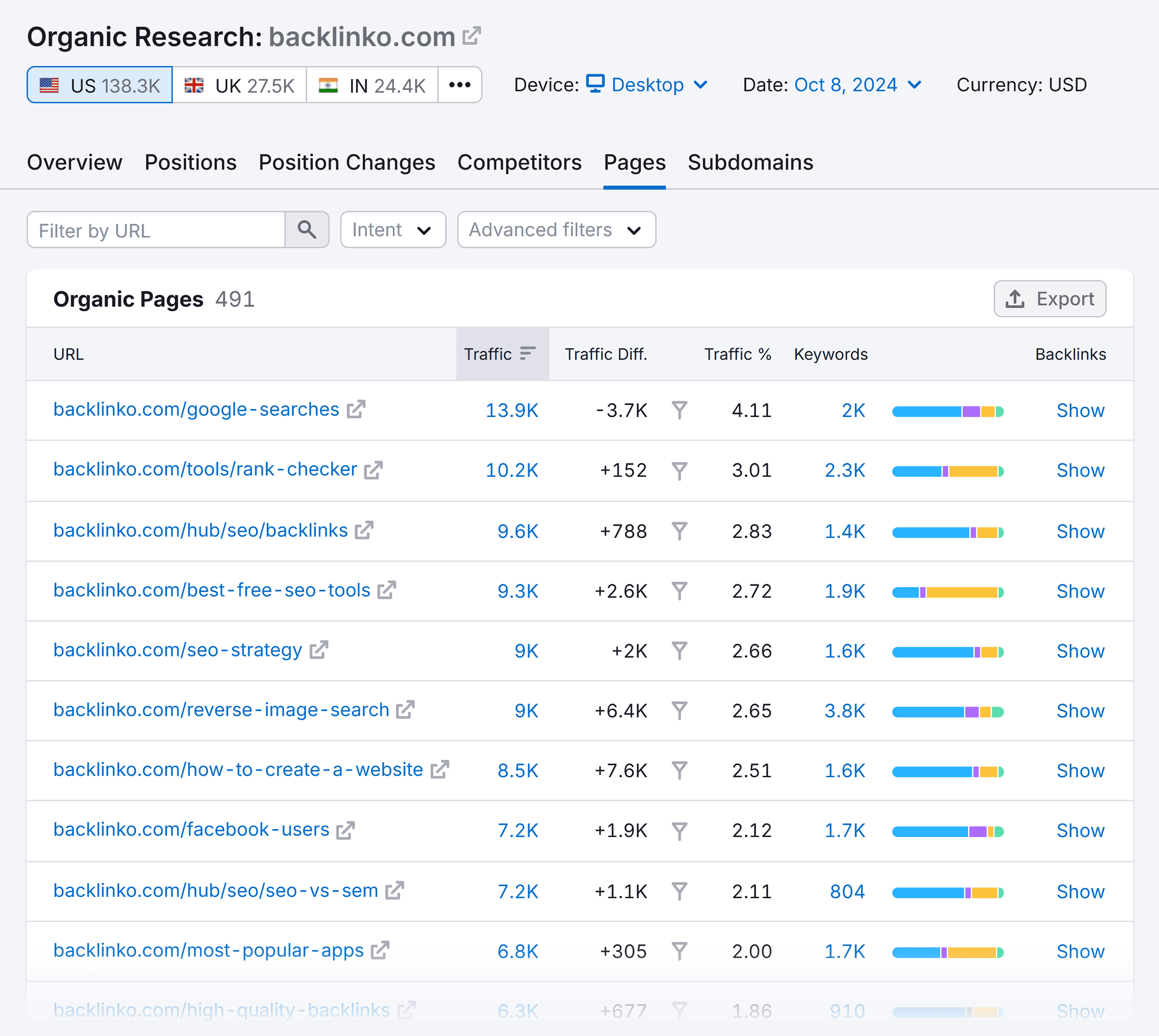Open external link icon for seo-vs-sem URL
This screenshot has height=1036, width=1159.
[395, 890]
